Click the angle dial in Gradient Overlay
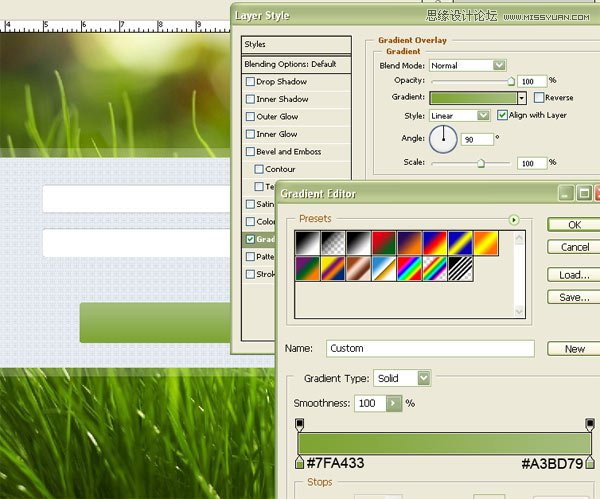The height and width of the screenshot is (499, 600). pyautogui.click(x=443, y=139)
